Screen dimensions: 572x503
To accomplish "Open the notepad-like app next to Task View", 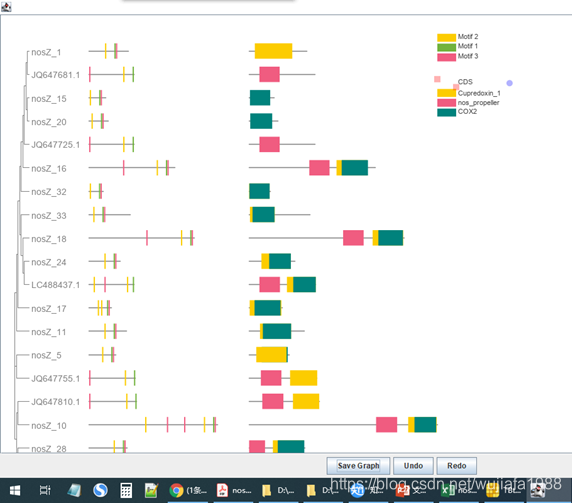I will point(74,491).
